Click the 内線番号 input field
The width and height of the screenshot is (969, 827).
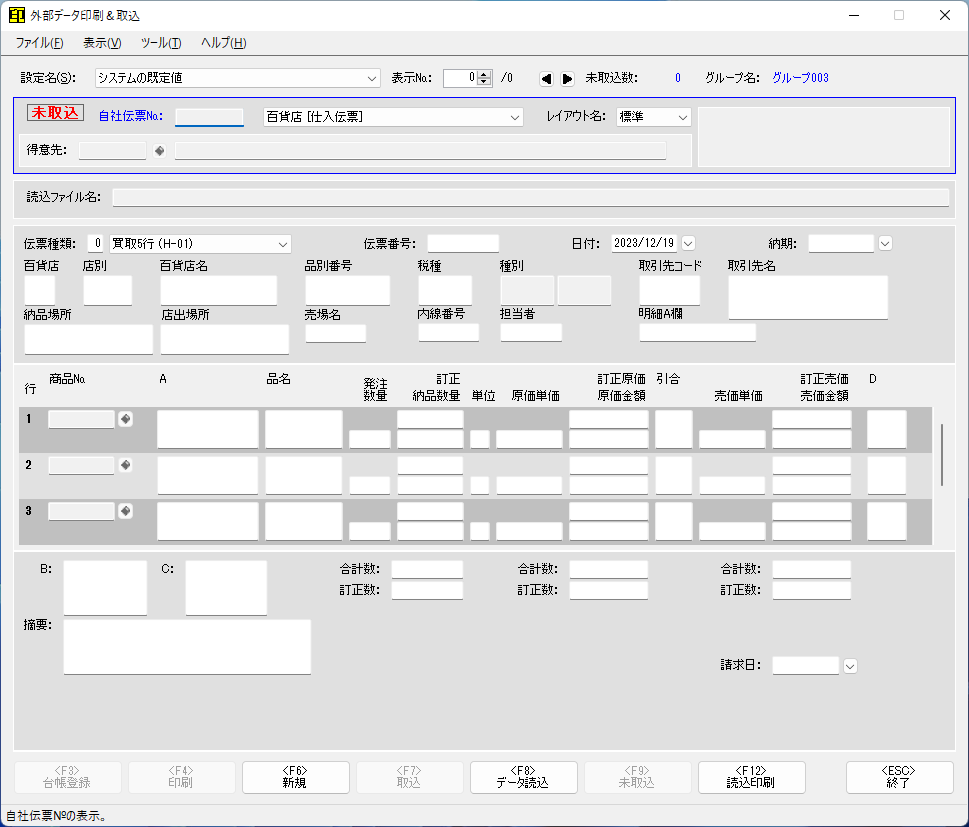[x=449, y=333]
